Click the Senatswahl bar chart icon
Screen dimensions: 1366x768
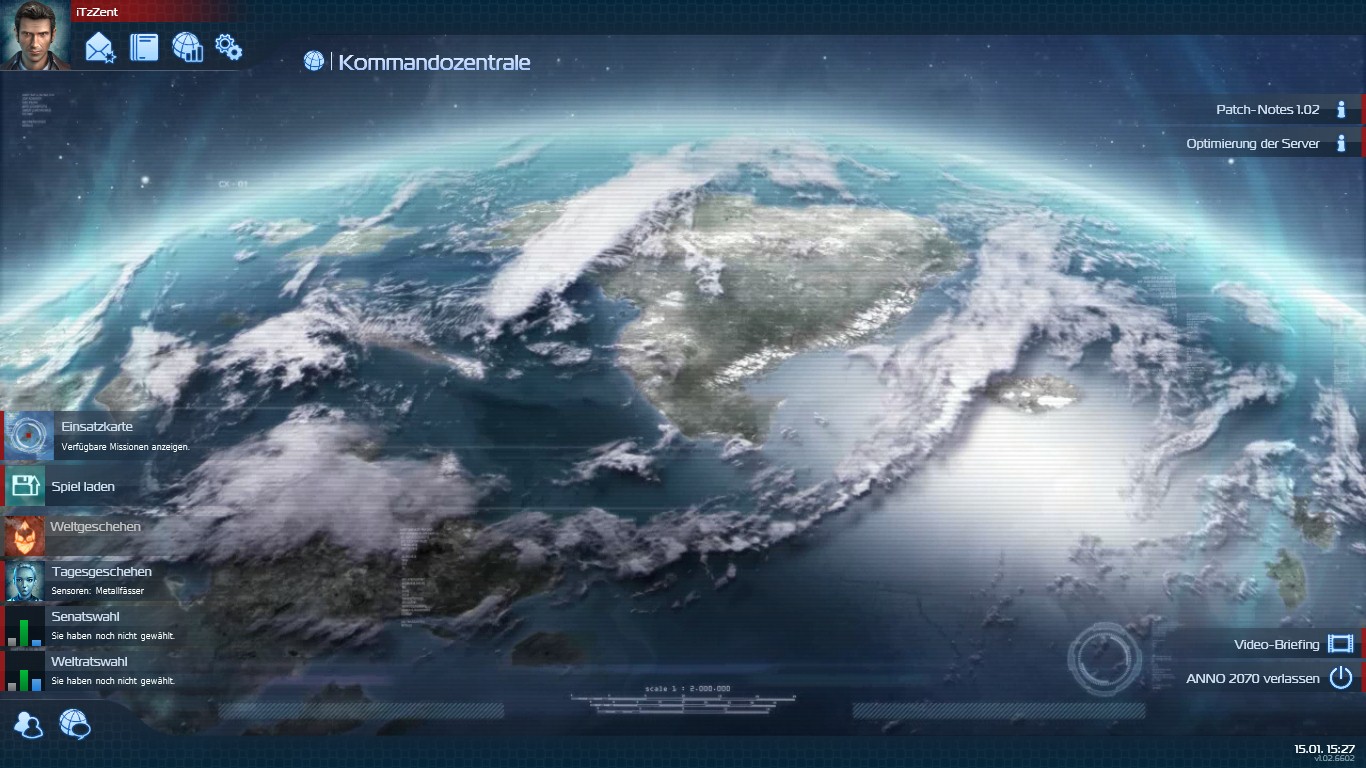coord(25,626)
